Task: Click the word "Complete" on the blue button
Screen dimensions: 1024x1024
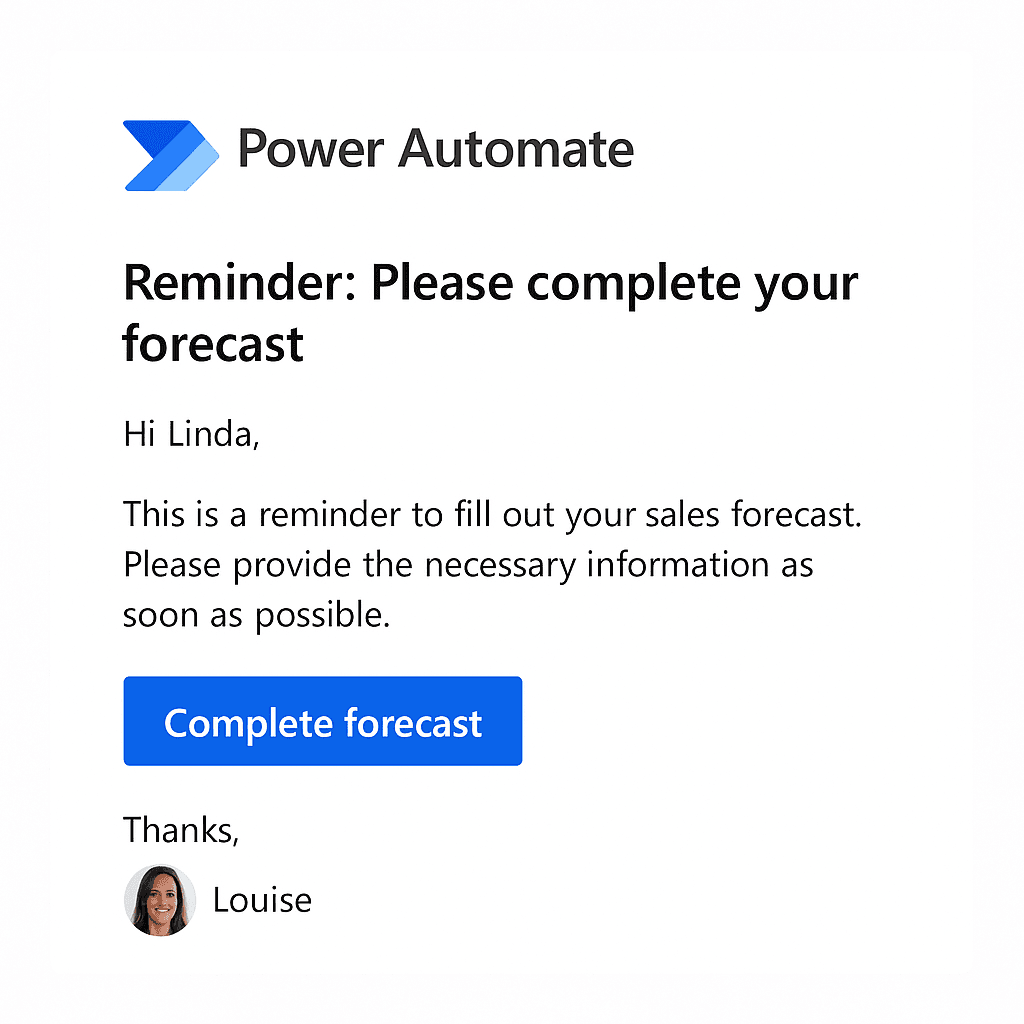Action: [248, 723]
